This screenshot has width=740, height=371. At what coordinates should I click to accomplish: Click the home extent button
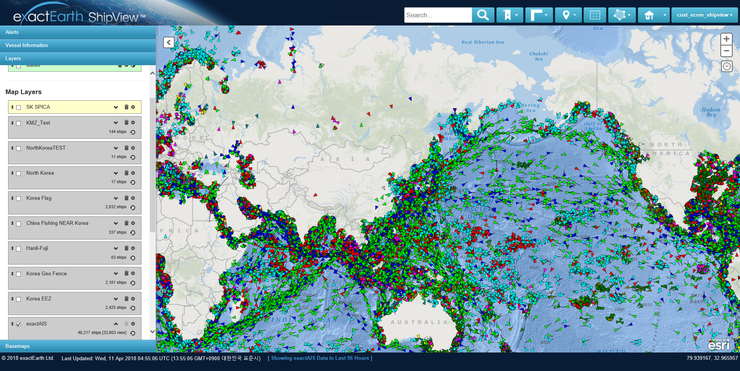pos(649,15)
